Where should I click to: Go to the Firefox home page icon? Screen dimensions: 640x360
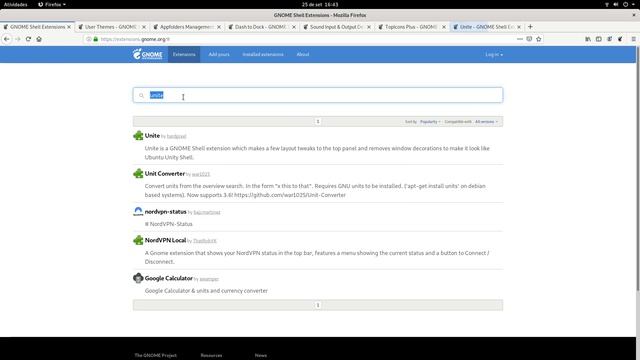(39, 39)
